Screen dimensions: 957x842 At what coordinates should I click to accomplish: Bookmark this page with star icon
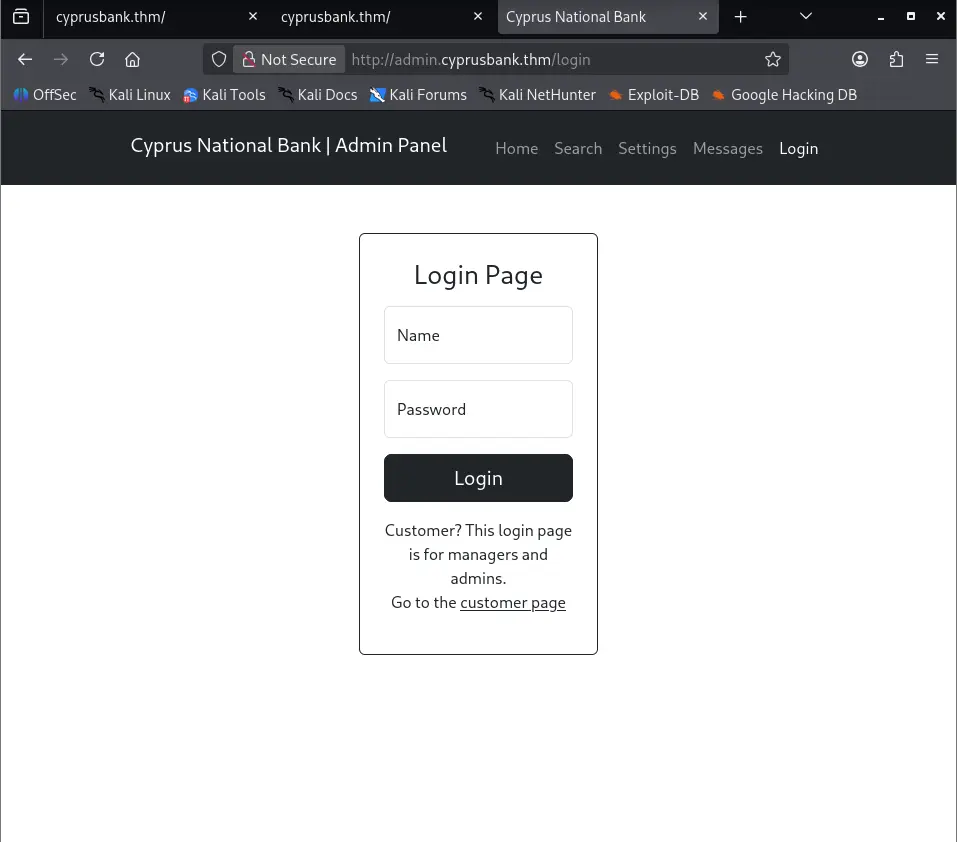pyautogui.click(x=772, y=60)
